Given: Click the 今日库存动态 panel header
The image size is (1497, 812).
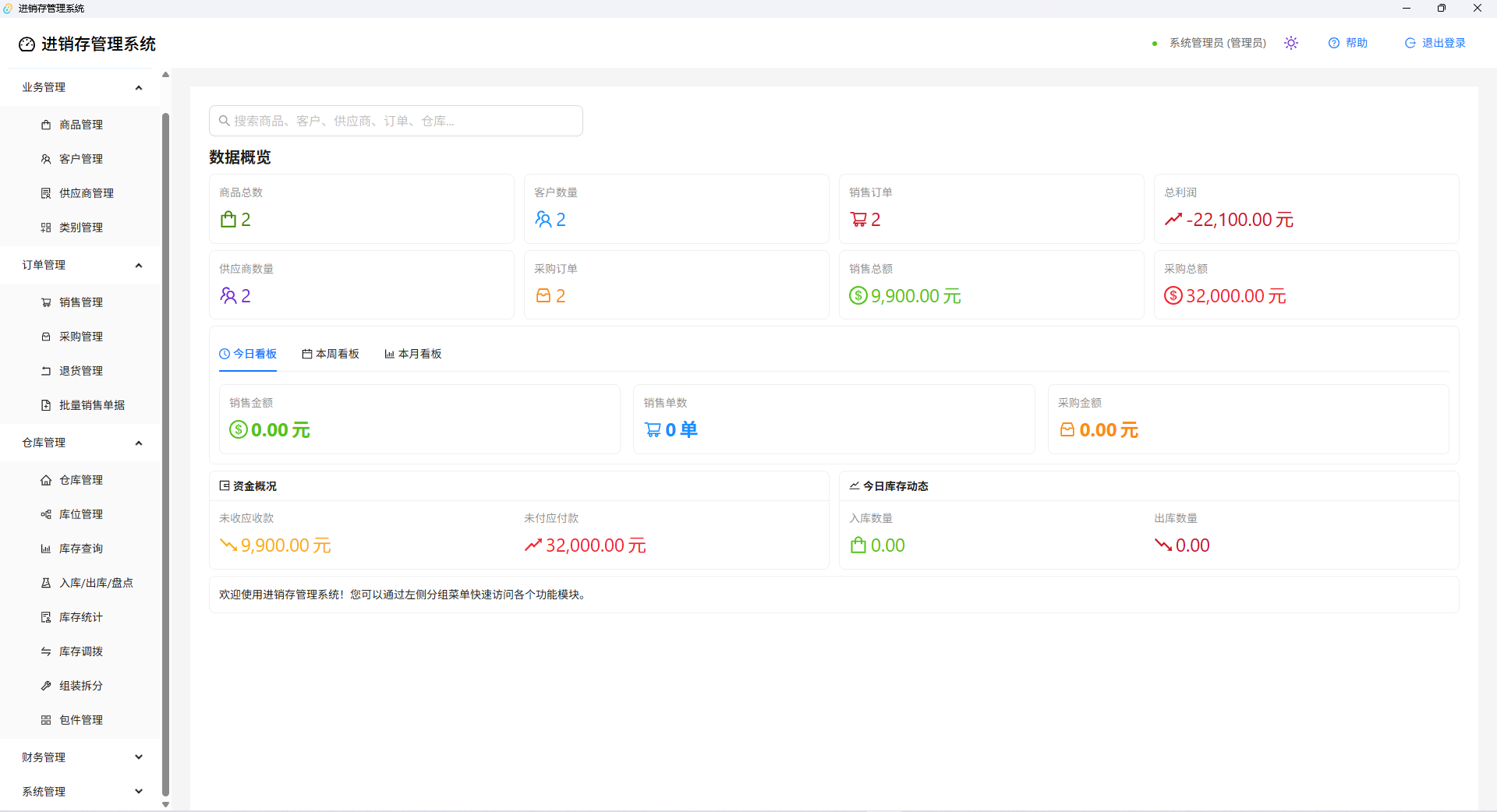Looking at the screenshot, I should pos(1149,486).
